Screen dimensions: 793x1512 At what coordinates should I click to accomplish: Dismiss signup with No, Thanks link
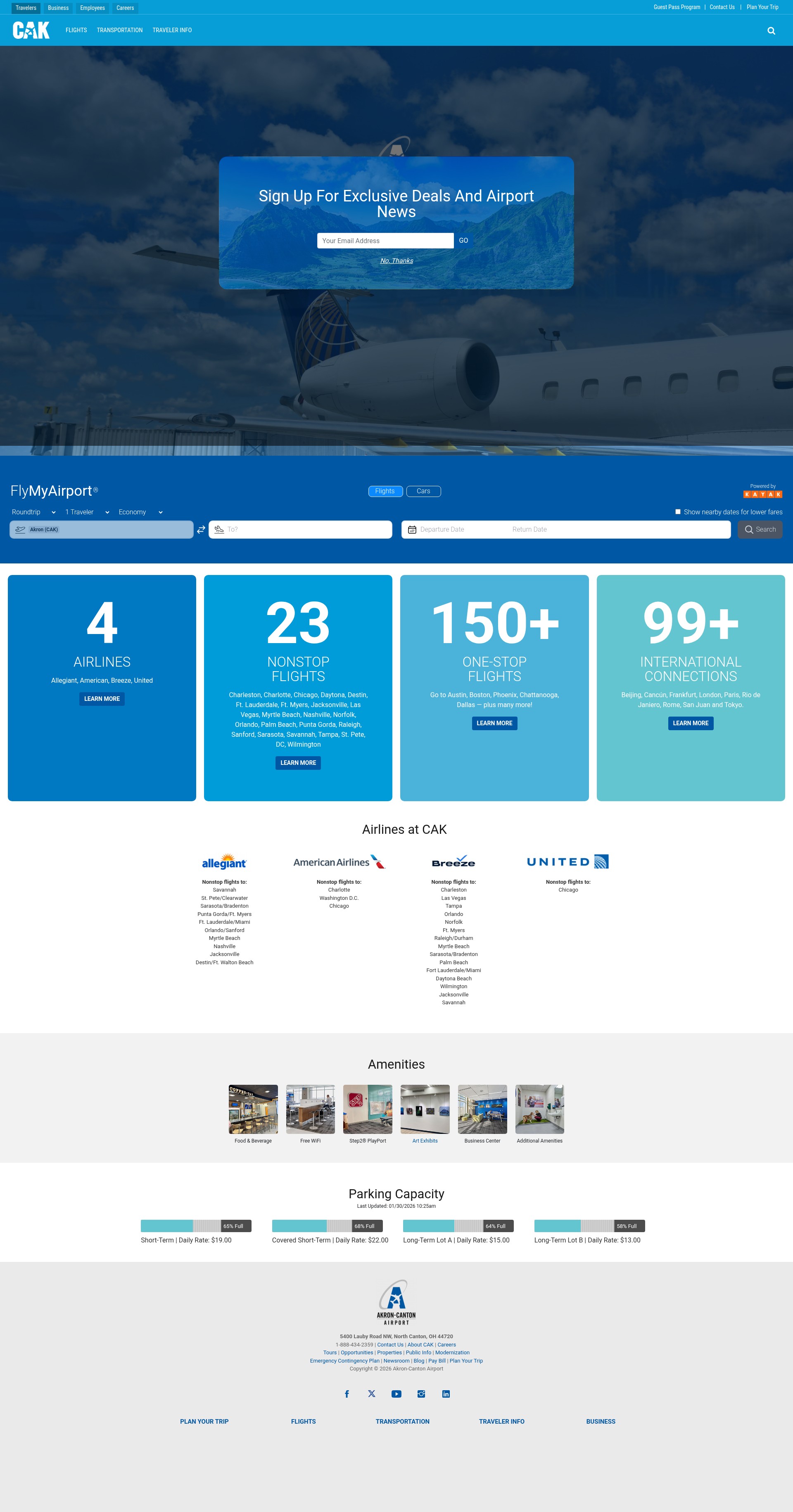tap(396, 260)
